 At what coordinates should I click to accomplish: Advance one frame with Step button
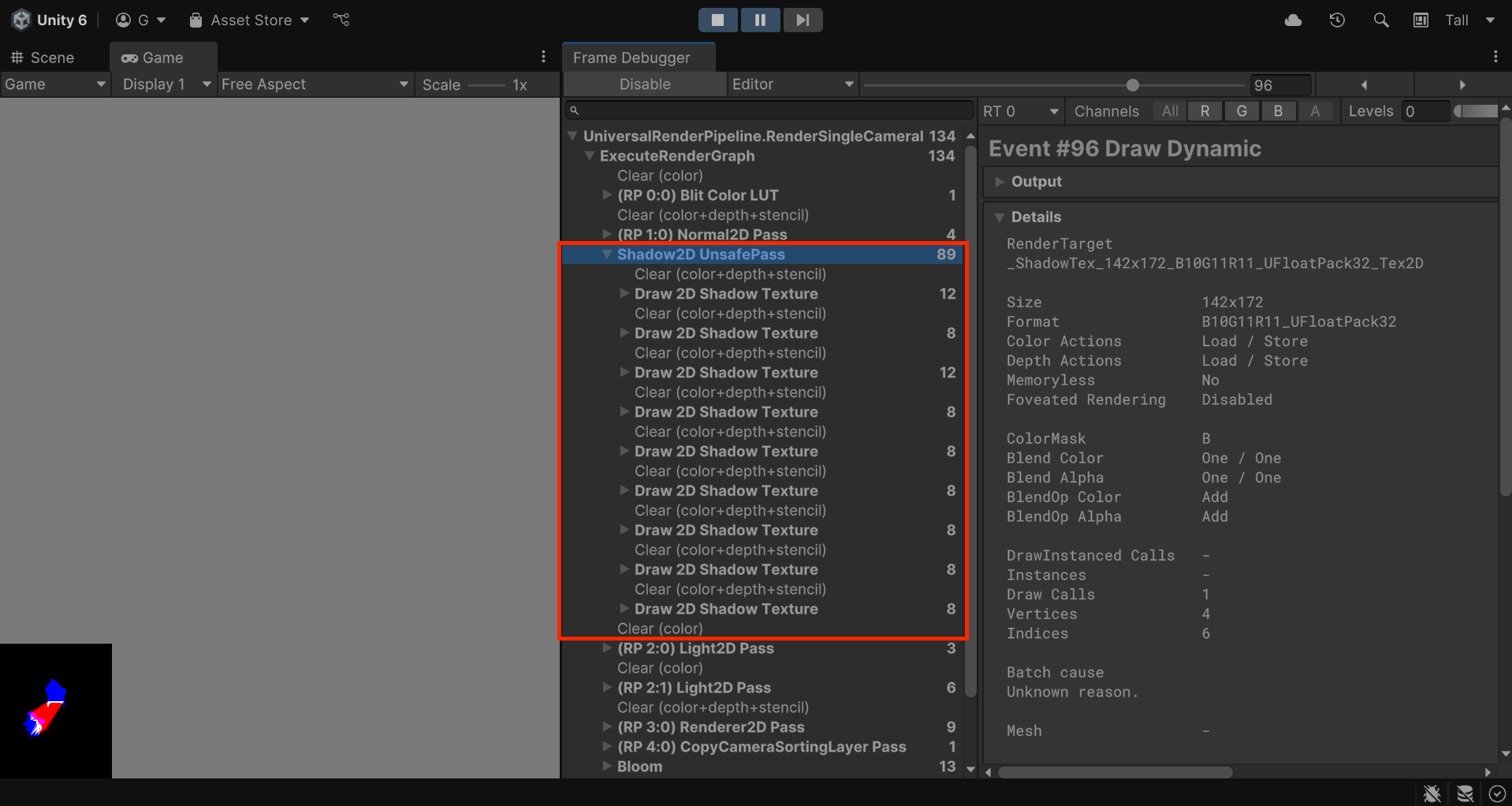(x=803, y=20)
